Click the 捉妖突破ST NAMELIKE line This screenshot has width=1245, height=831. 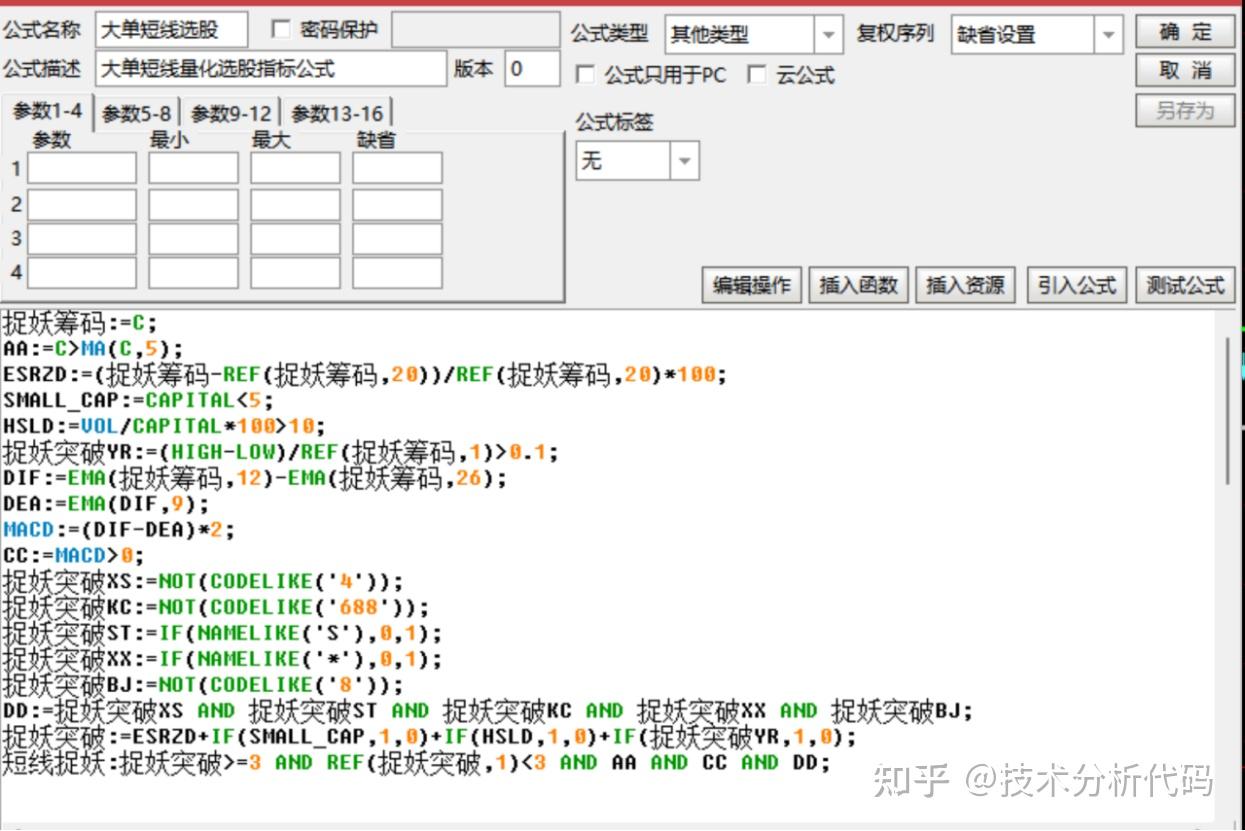[222, 633]
